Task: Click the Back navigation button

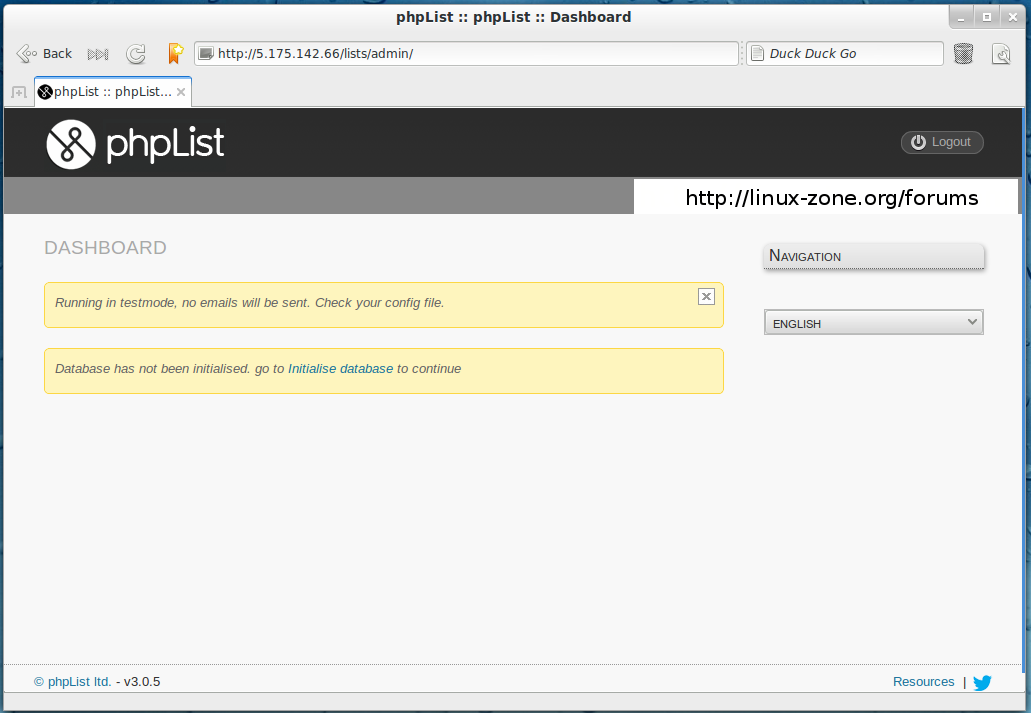Action: [x=45, y=54]
